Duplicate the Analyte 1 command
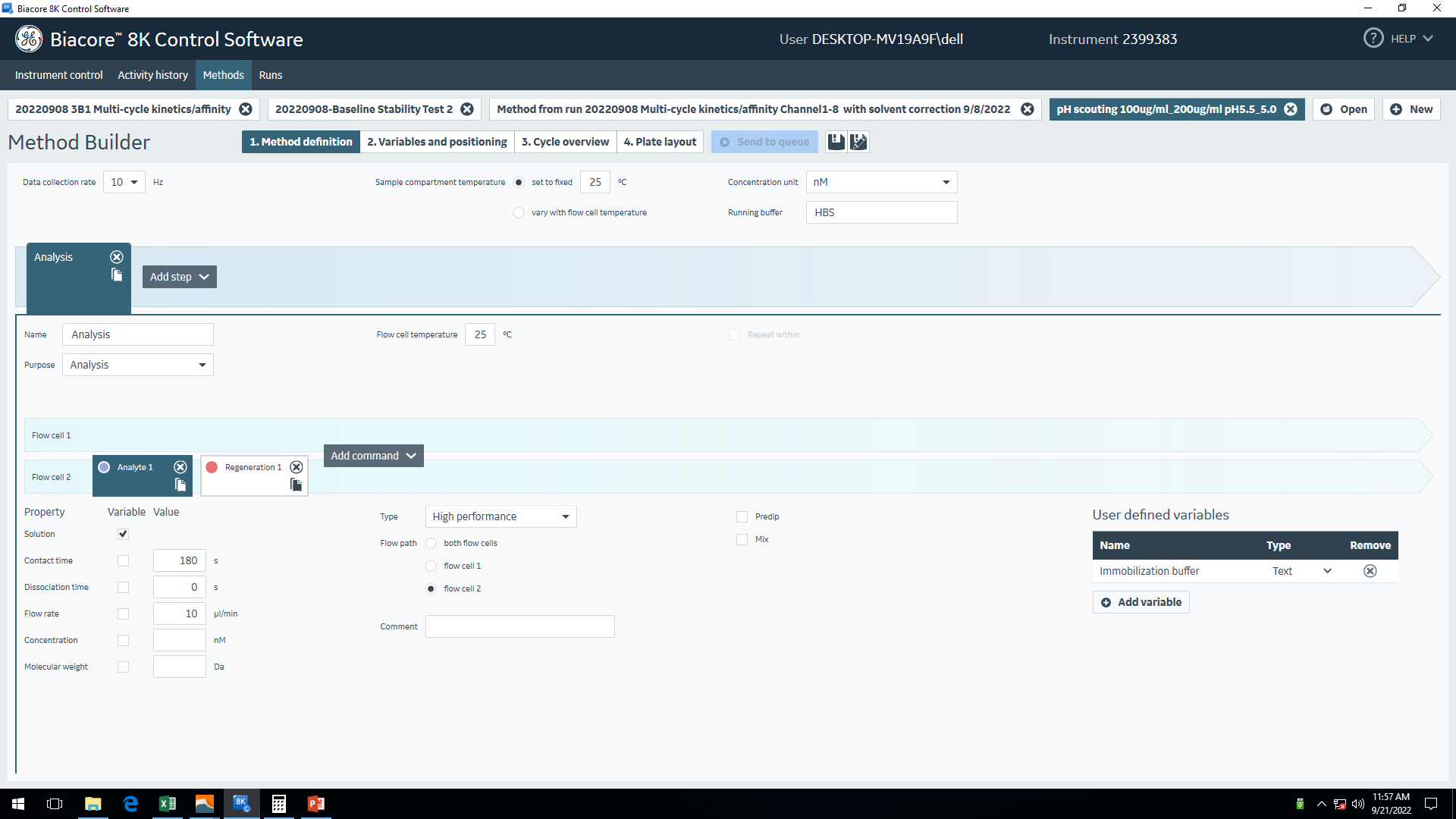Screen dimensions: 1456x819 click(x=180, y=485)
